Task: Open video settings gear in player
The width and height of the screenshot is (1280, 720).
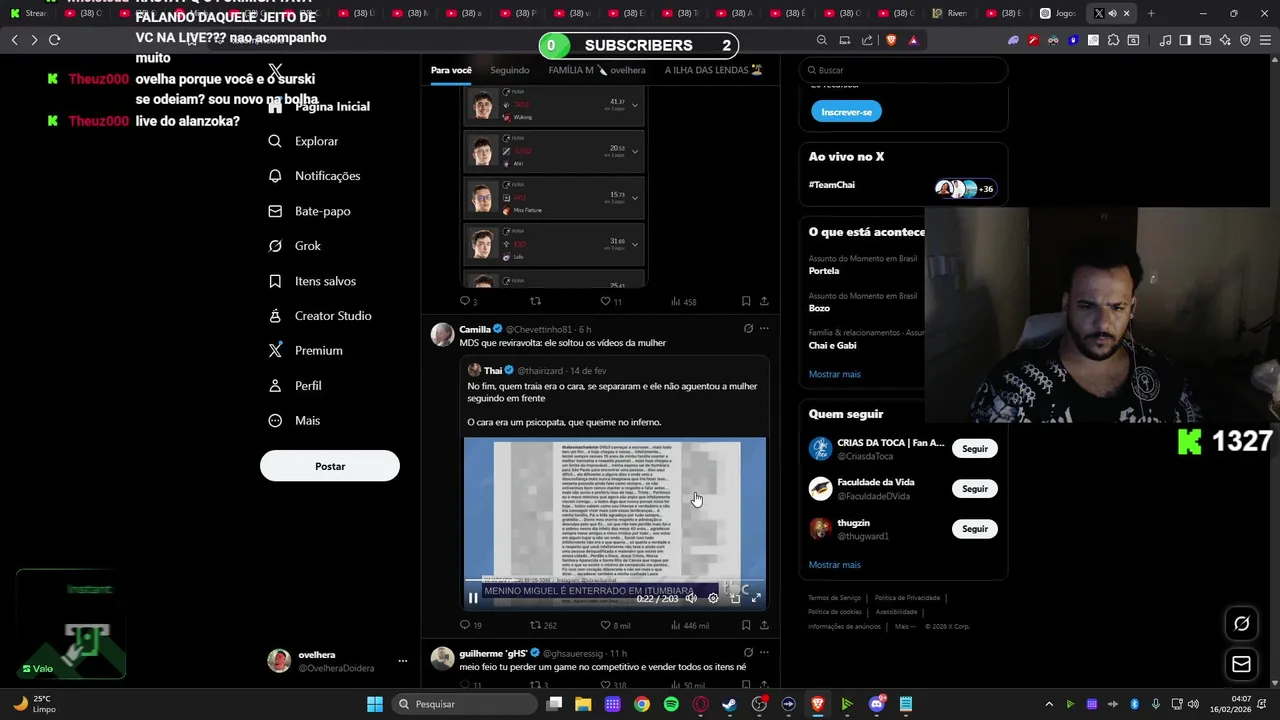Action: coord(713,598)
